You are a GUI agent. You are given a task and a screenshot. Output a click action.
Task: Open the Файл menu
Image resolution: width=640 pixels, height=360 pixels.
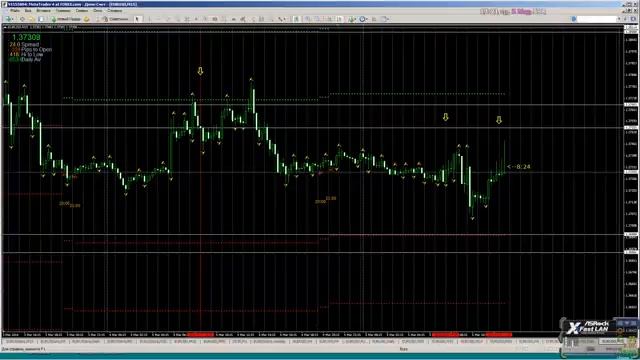[15, 11]
